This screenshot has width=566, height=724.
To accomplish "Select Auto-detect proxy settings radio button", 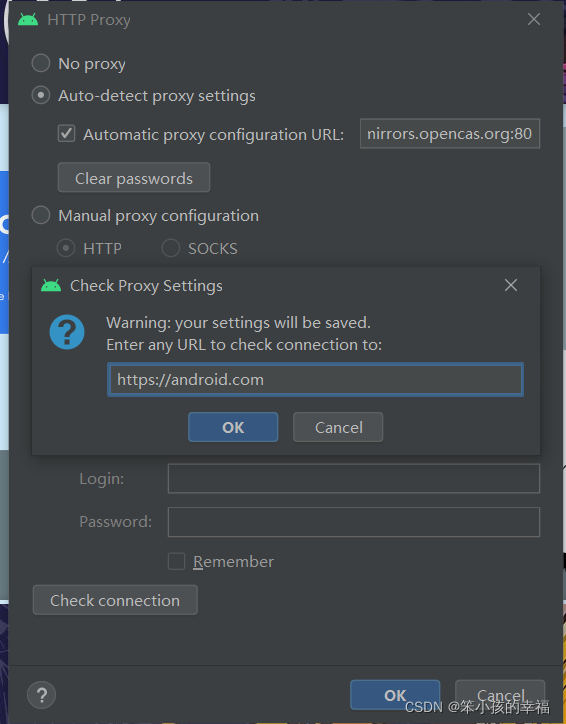I will pyautogui.click(x=41, y=95).
